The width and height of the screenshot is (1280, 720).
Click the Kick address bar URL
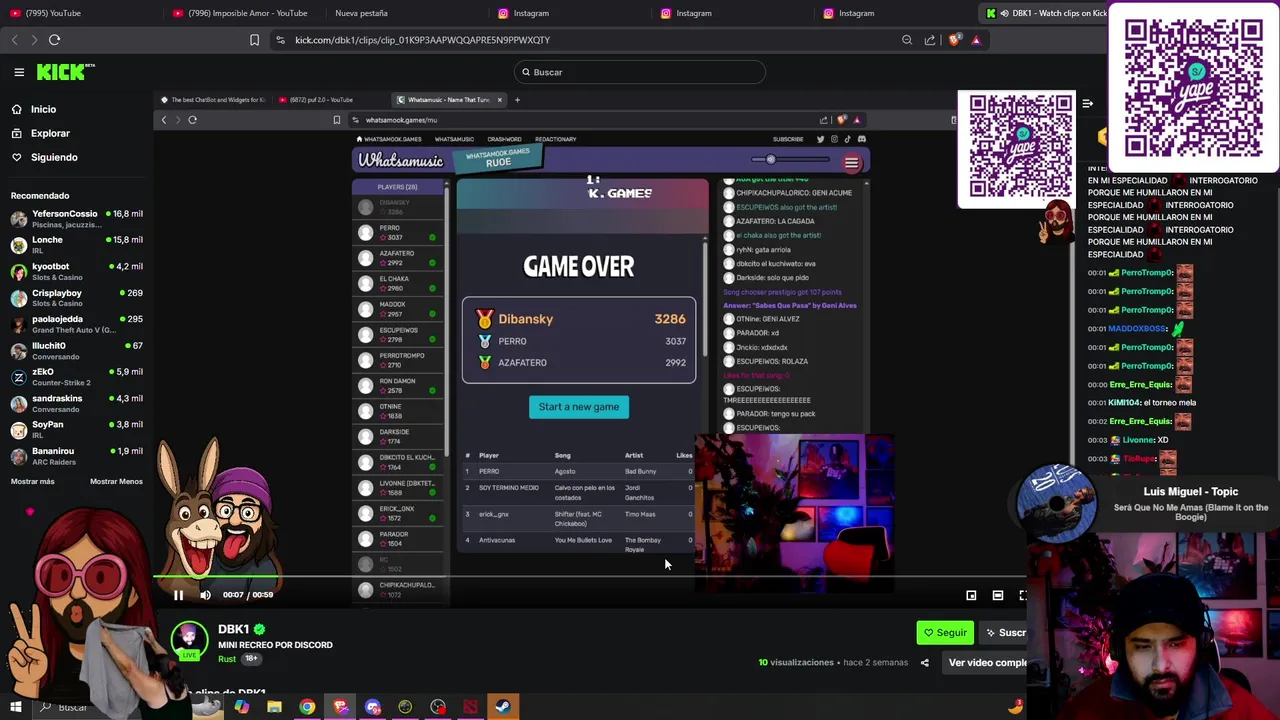click(x=422, y=40)
